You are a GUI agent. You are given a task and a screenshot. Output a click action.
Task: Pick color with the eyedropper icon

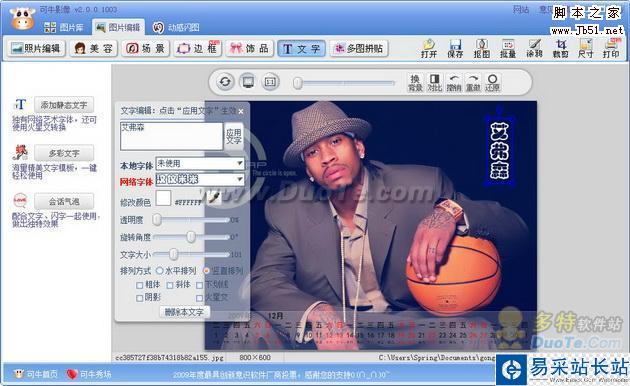pos(214,198)
